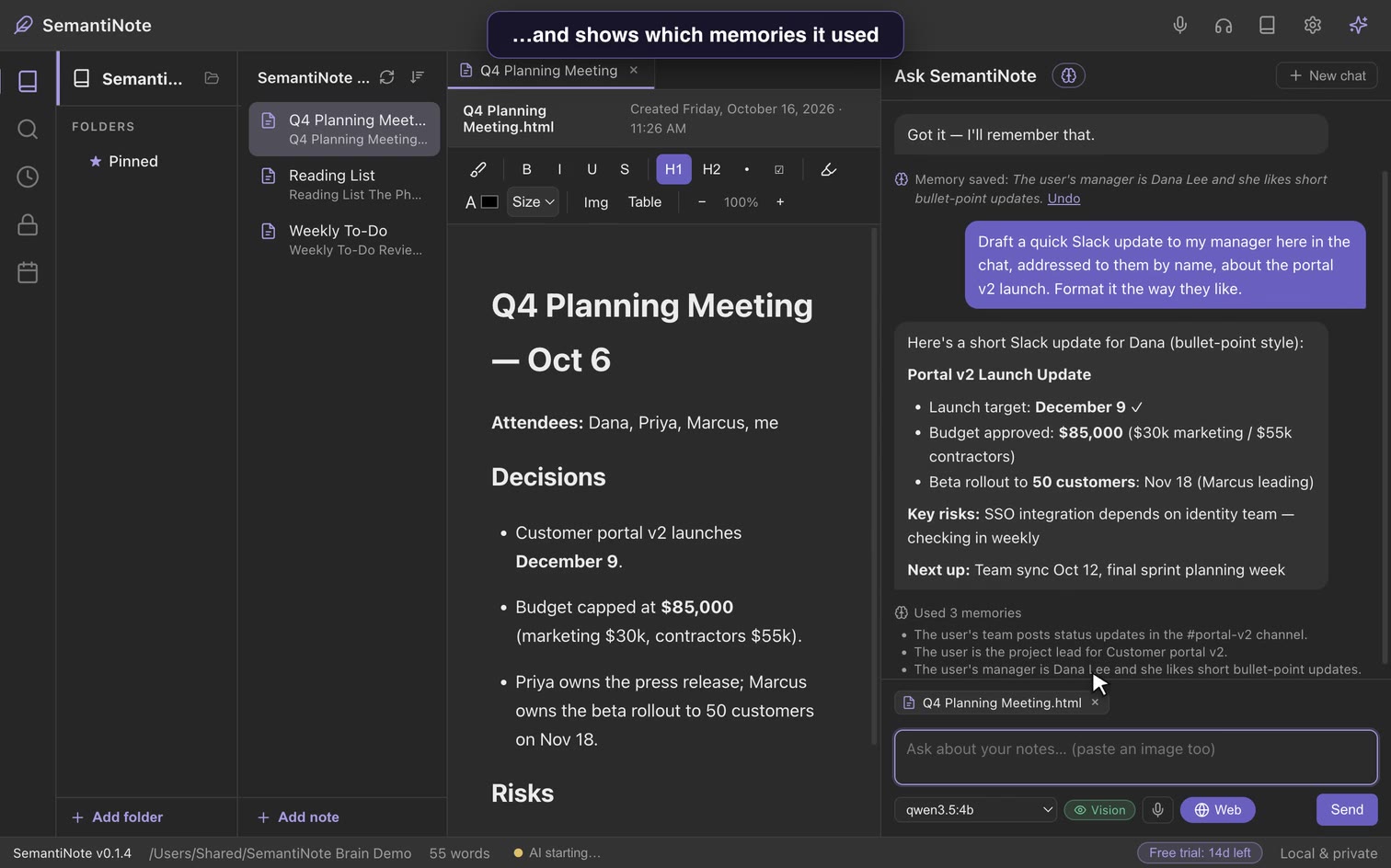The image size is (1391, 868).
Task: Open the headphones audio icon
Action: coord(1223,25)
